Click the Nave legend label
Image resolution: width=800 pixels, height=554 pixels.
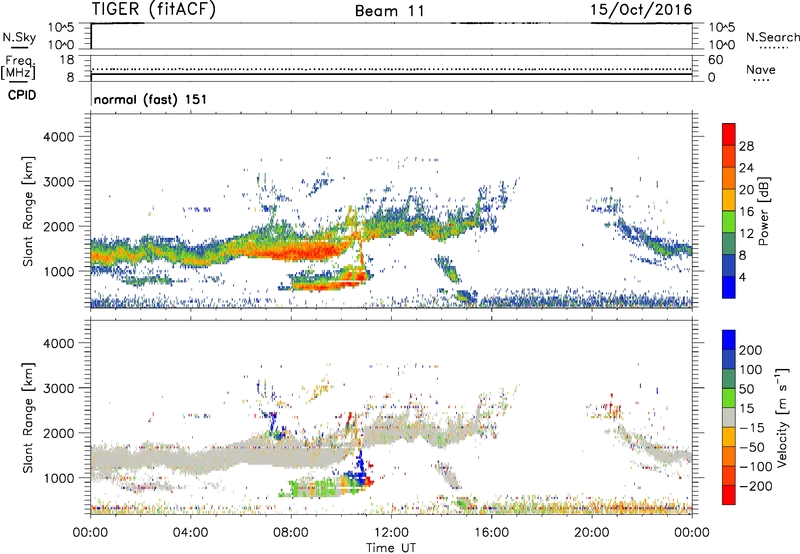tap(761, 69)
